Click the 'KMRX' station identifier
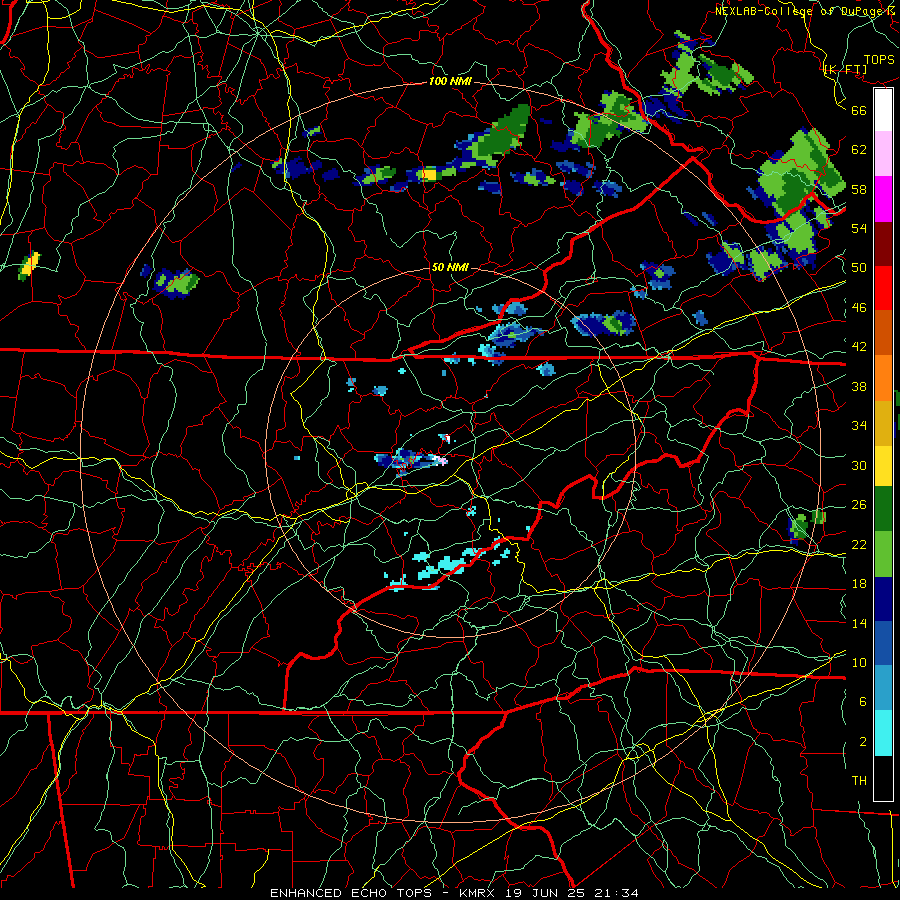Screen dimensions: 900x900 click(x=479, y=893)
